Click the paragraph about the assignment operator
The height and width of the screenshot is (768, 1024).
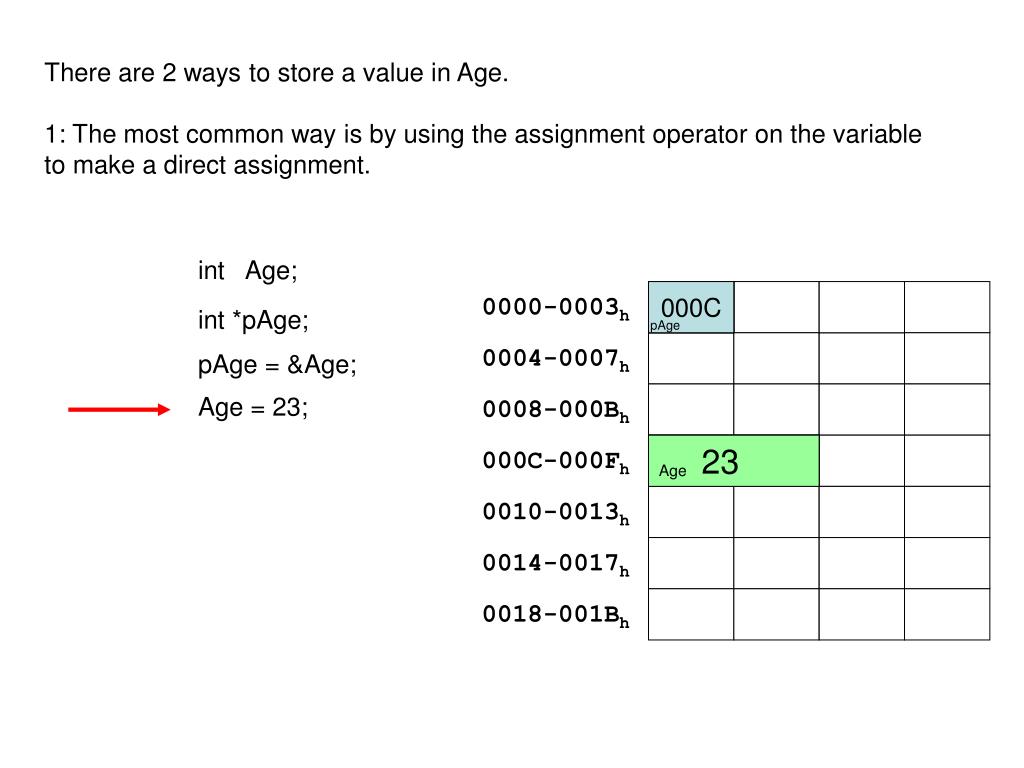[x=483, y=150]
